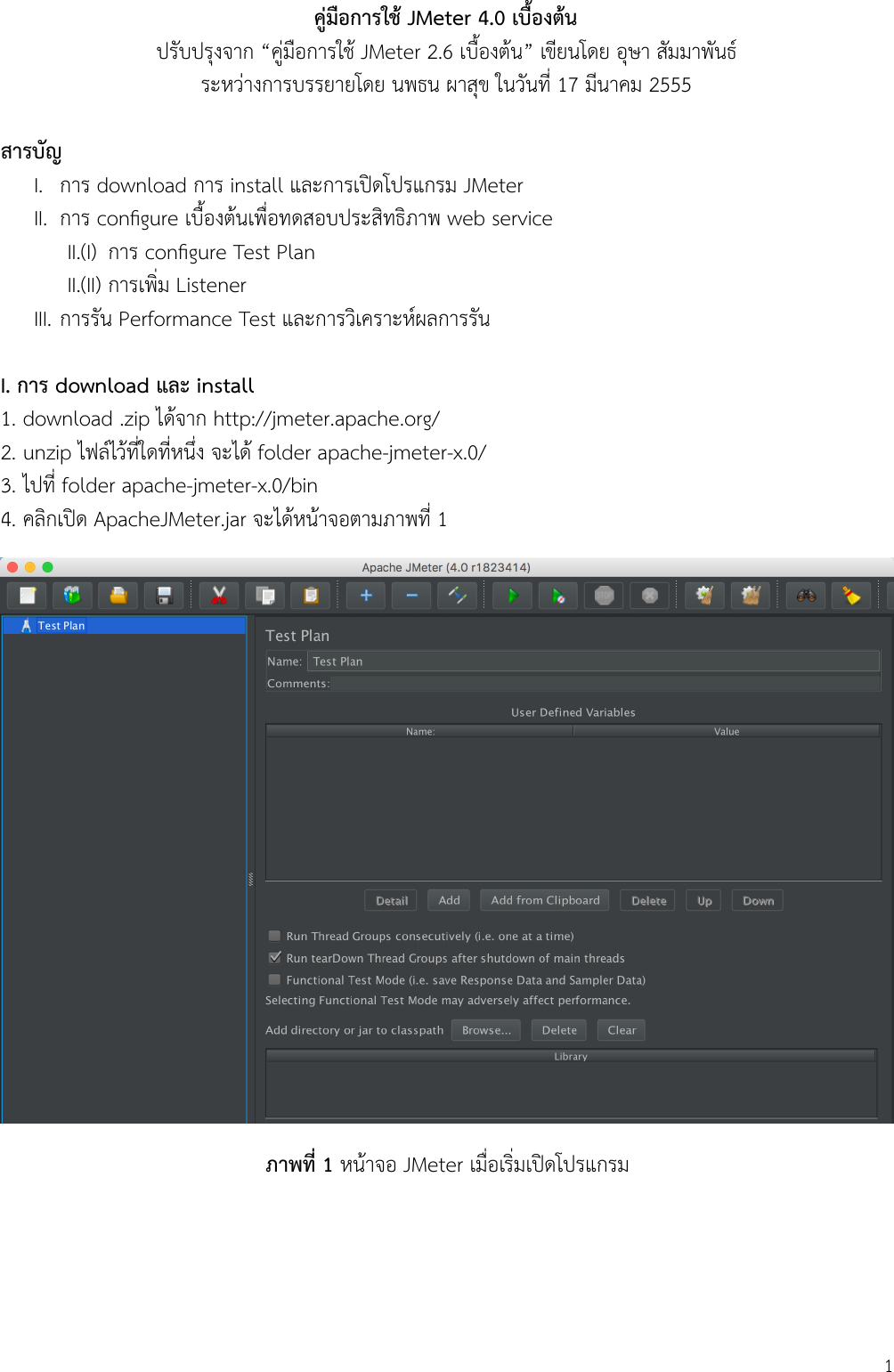Open an existing test plan file
Image resolution: width=894 pixels, height=1372 pixels.
click(118, 595)
